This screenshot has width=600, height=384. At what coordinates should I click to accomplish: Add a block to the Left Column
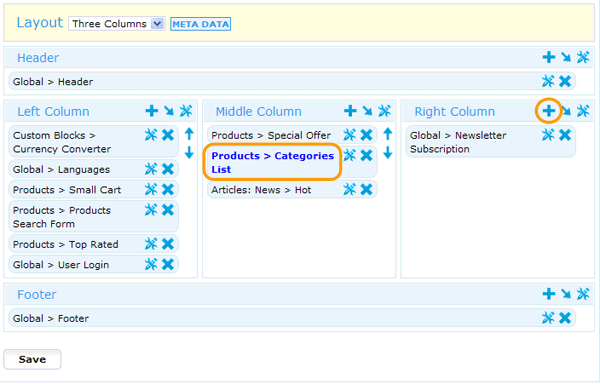152,111
